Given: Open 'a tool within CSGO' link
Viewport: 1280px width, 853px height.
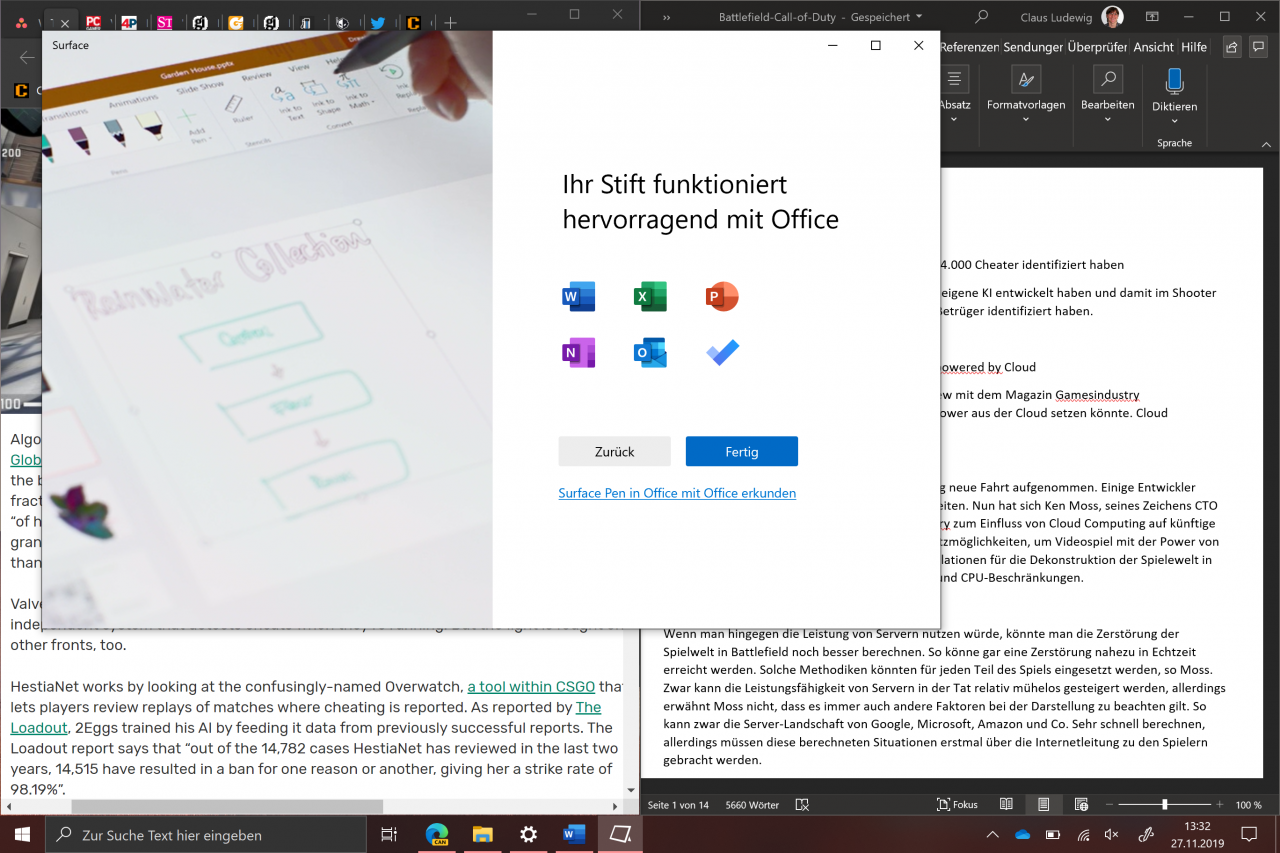Looking at the screenshot, I should click(531, 686).
